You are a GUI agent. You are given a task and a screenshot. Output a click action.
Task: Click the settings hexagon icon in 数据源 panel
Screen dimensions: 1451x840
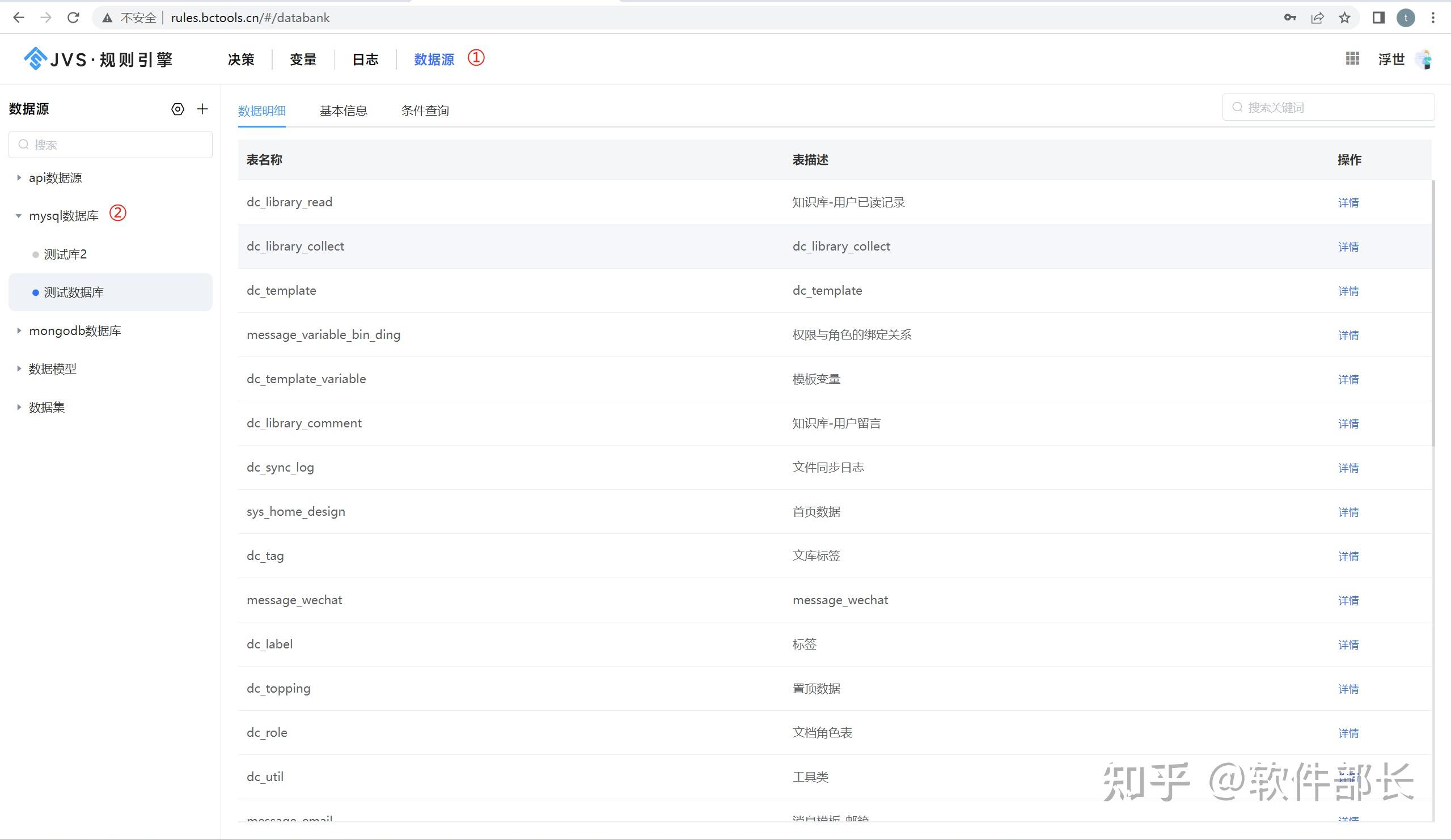point(177,109)
